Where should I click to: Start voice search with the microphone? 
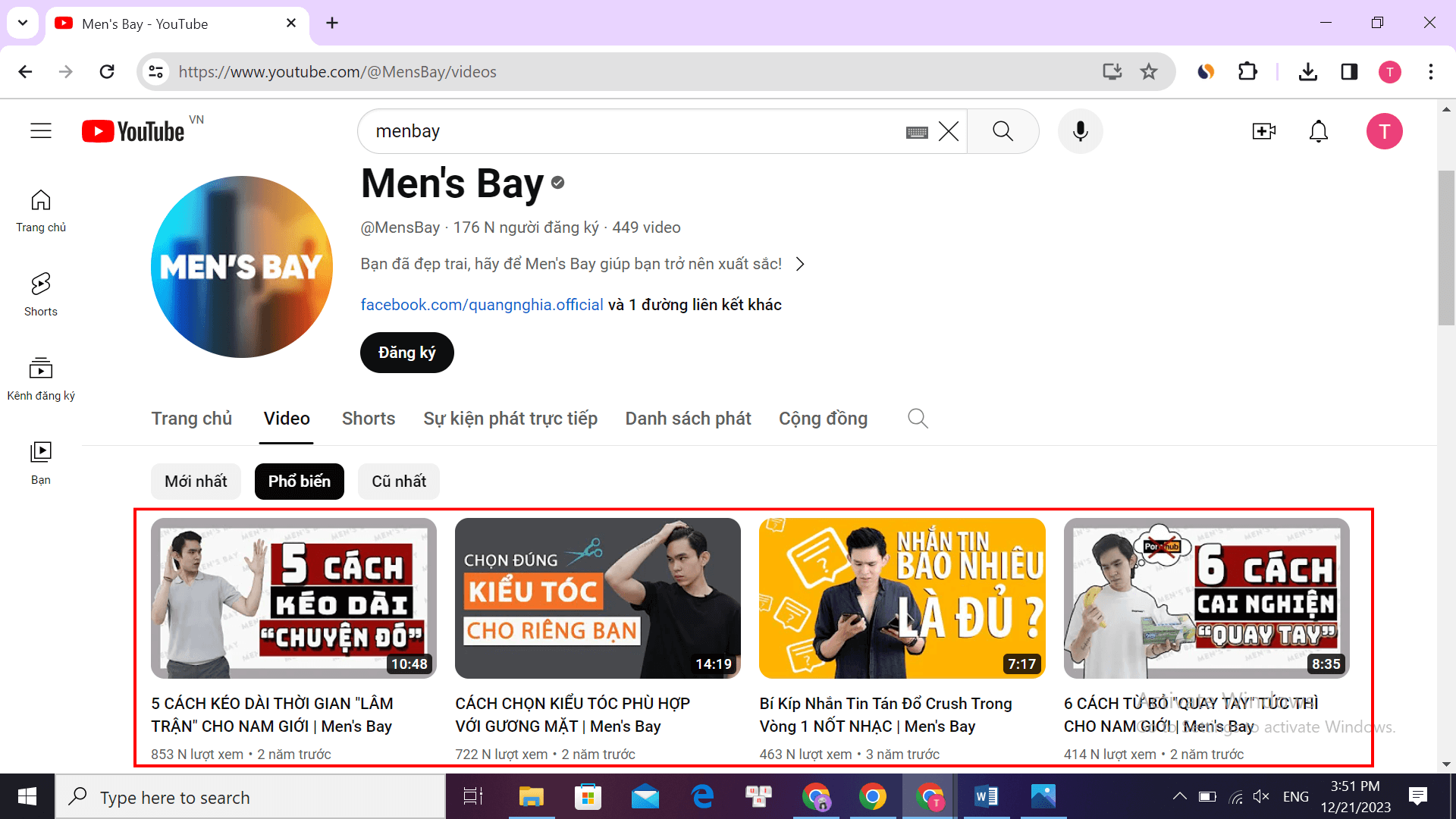coord(1081,131)
